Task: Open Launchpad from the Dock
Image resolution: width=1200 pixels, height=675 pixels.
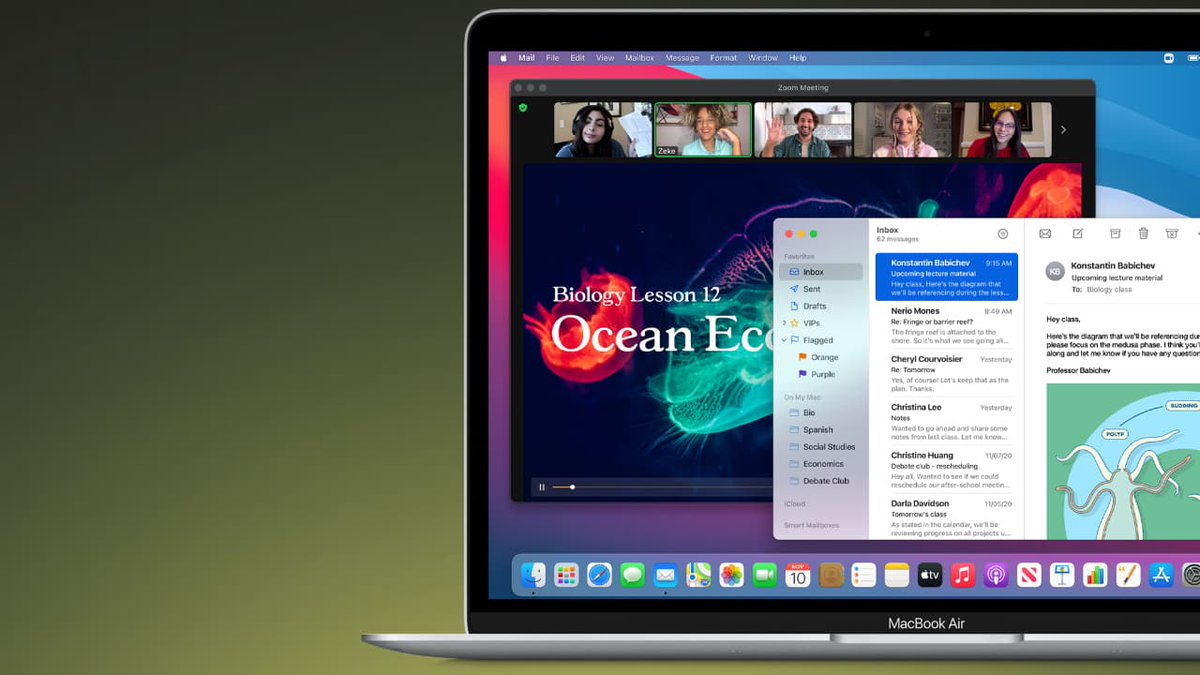Action: [567, 575]
